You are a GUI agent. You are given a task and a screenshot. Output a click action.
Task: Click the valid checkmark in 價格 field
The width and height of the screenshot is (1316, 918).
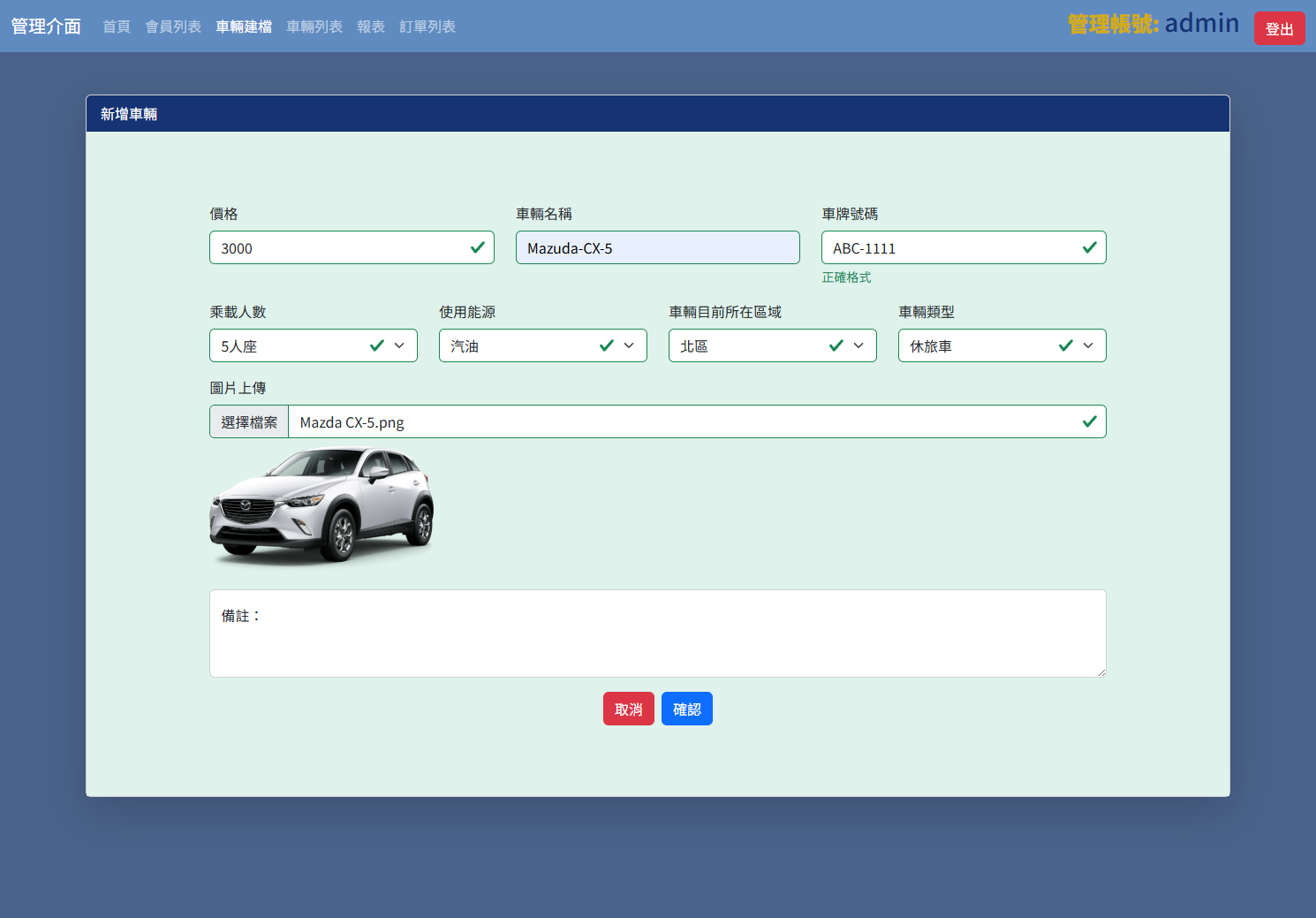point(478,247)
